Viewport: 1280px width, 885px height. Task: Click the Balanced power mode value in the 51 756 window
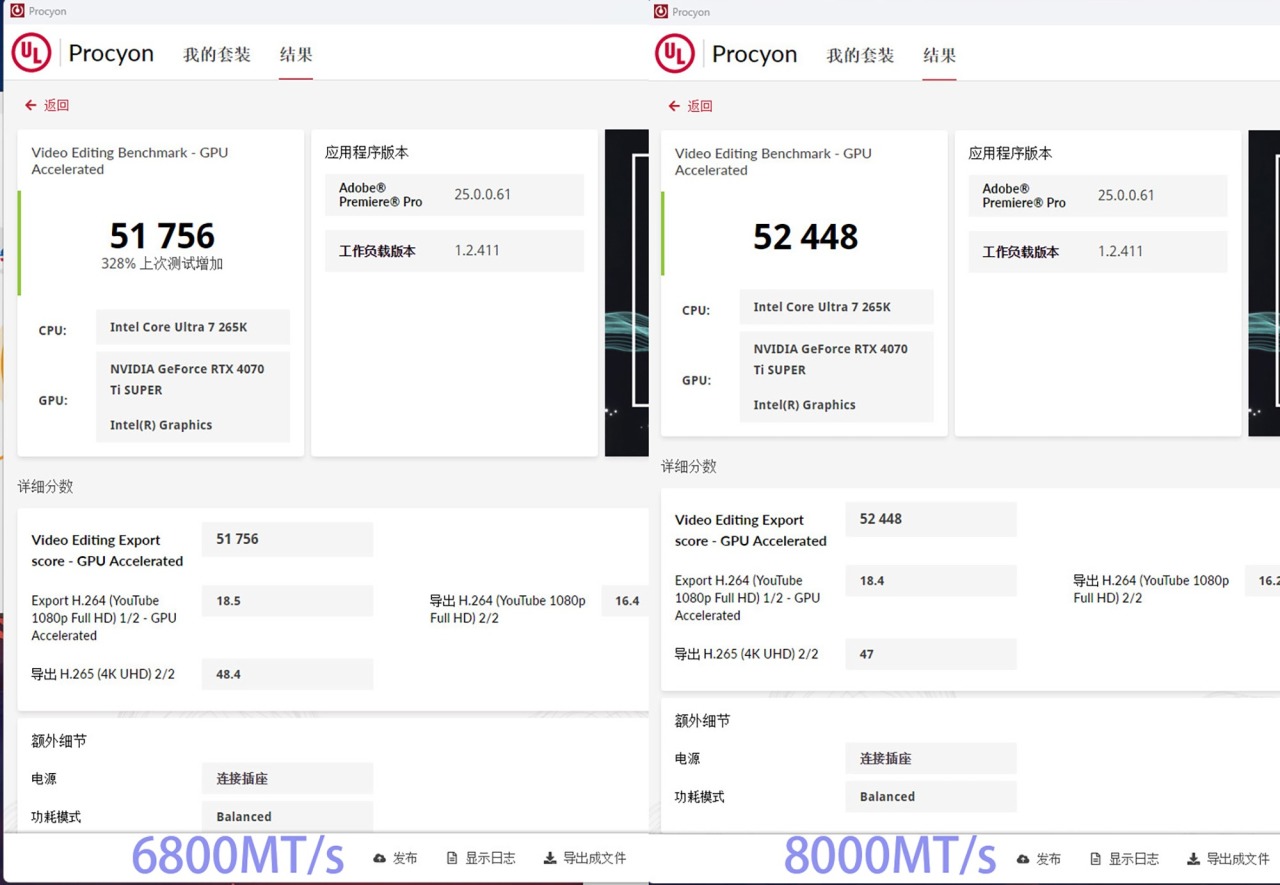288,816
